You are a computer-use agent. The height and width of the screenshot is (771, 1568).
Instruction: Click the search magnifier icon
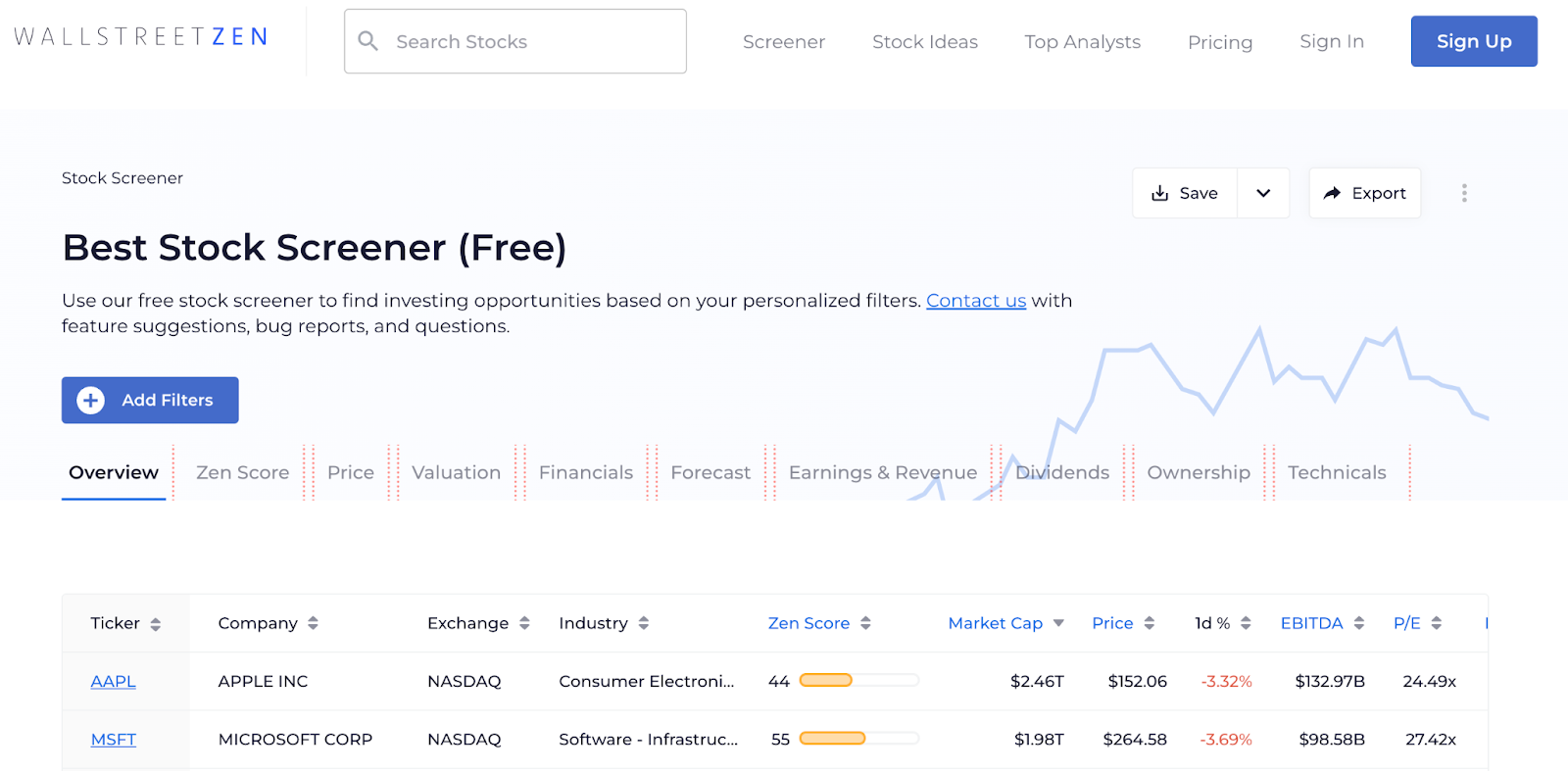(x=368, y=41)
